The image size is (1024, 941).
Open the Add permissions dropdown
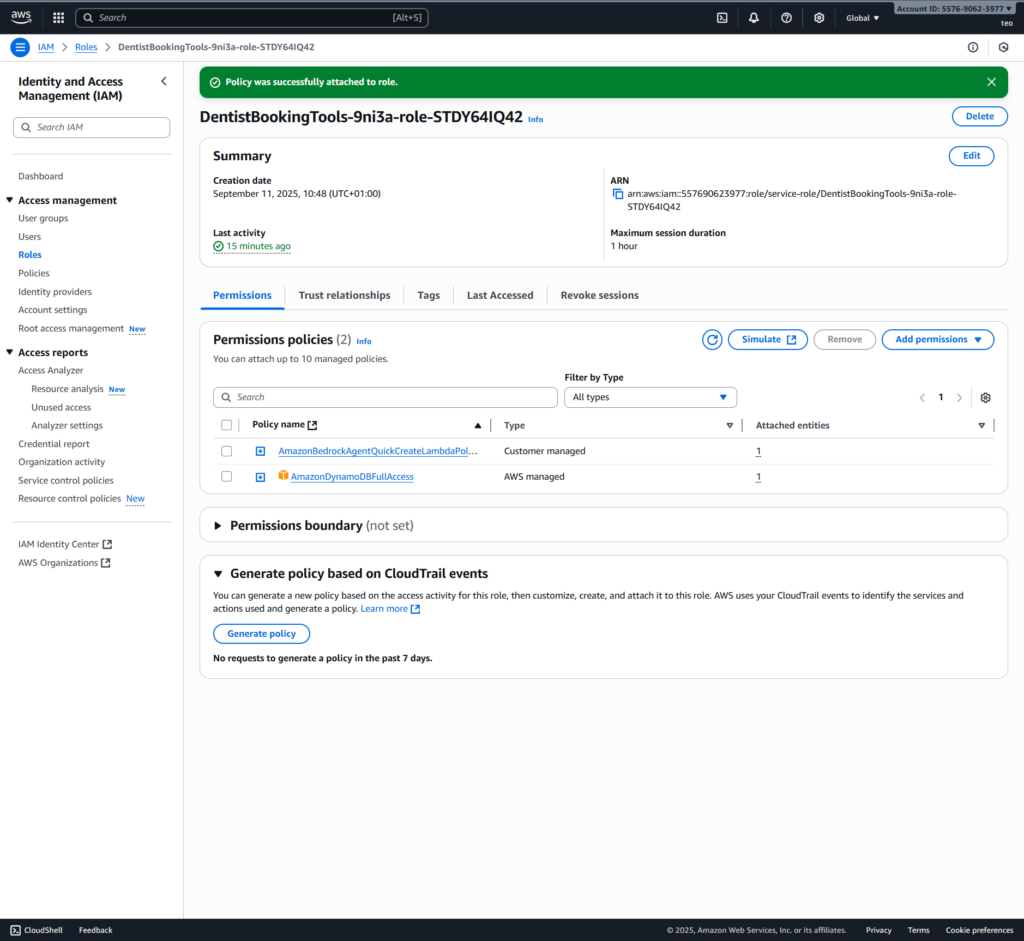tap(937, 340)
